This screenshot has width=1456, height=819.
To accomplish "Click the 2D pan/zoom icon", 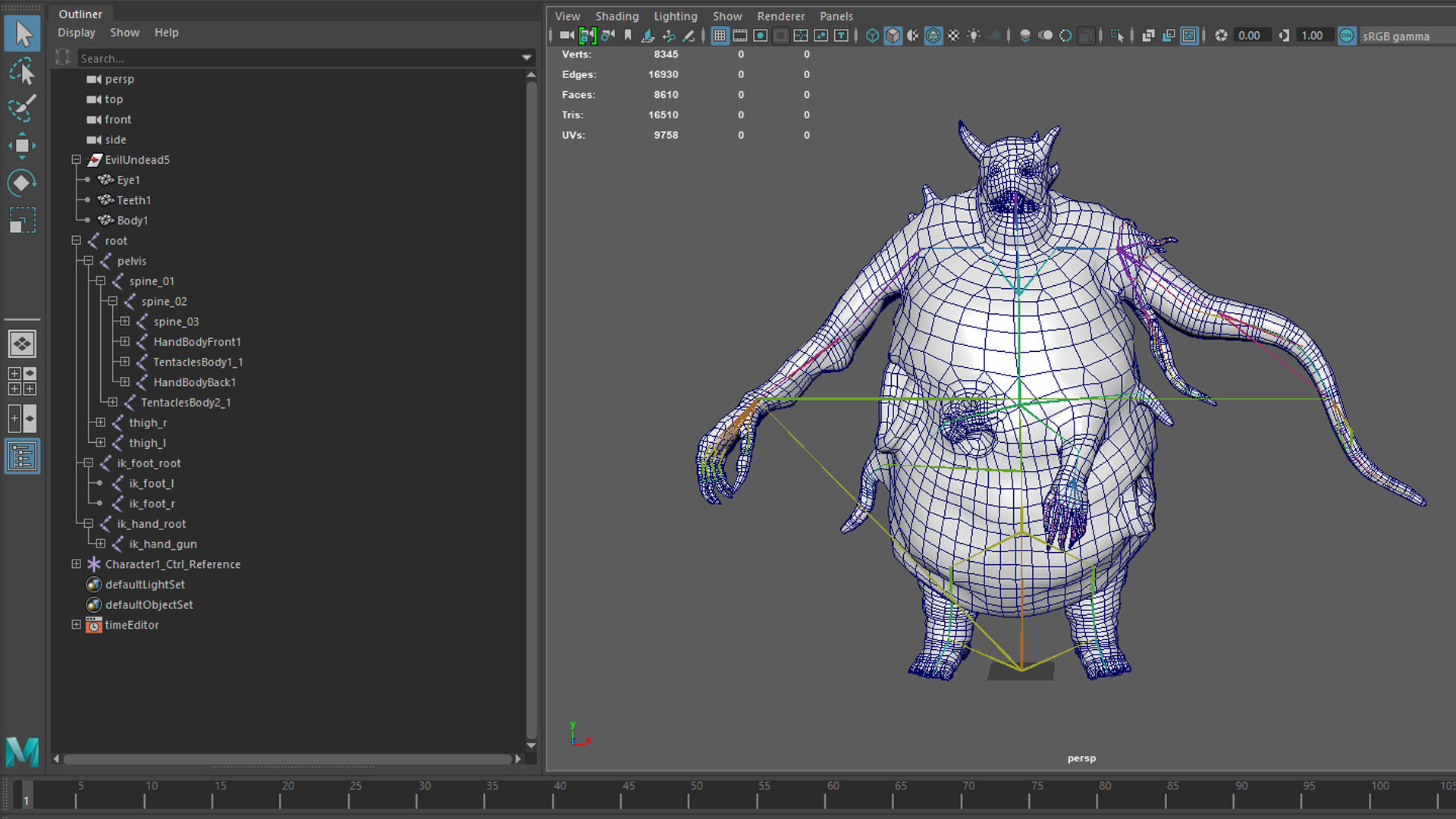I will coord(668,36).
